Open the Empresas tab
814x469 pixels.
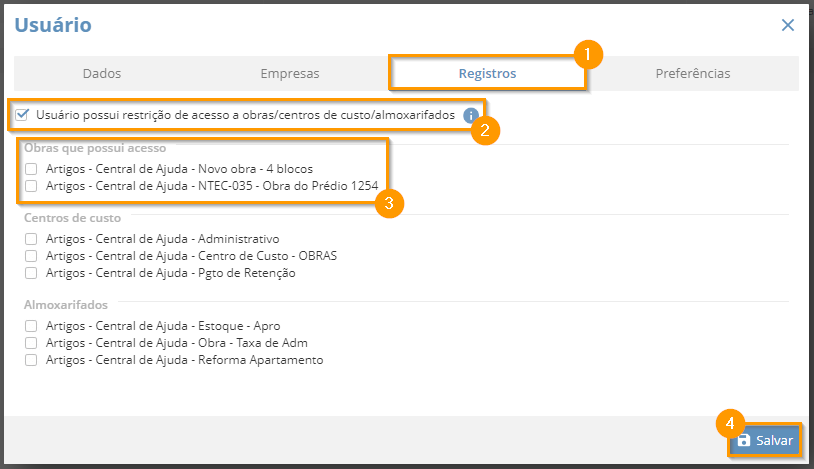click(x=290, y=73)
